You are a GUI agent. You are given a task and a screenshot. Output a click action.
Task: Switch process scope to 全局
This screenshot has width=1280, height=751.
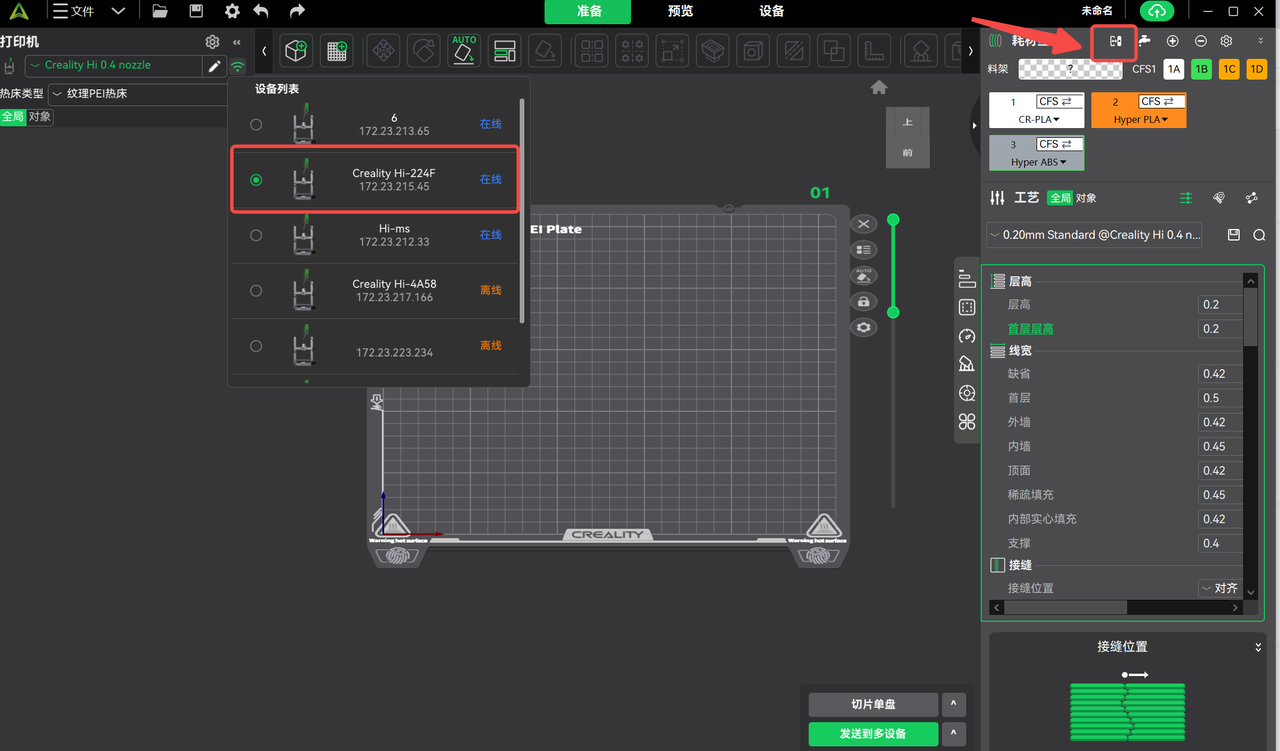[1060, 198]
